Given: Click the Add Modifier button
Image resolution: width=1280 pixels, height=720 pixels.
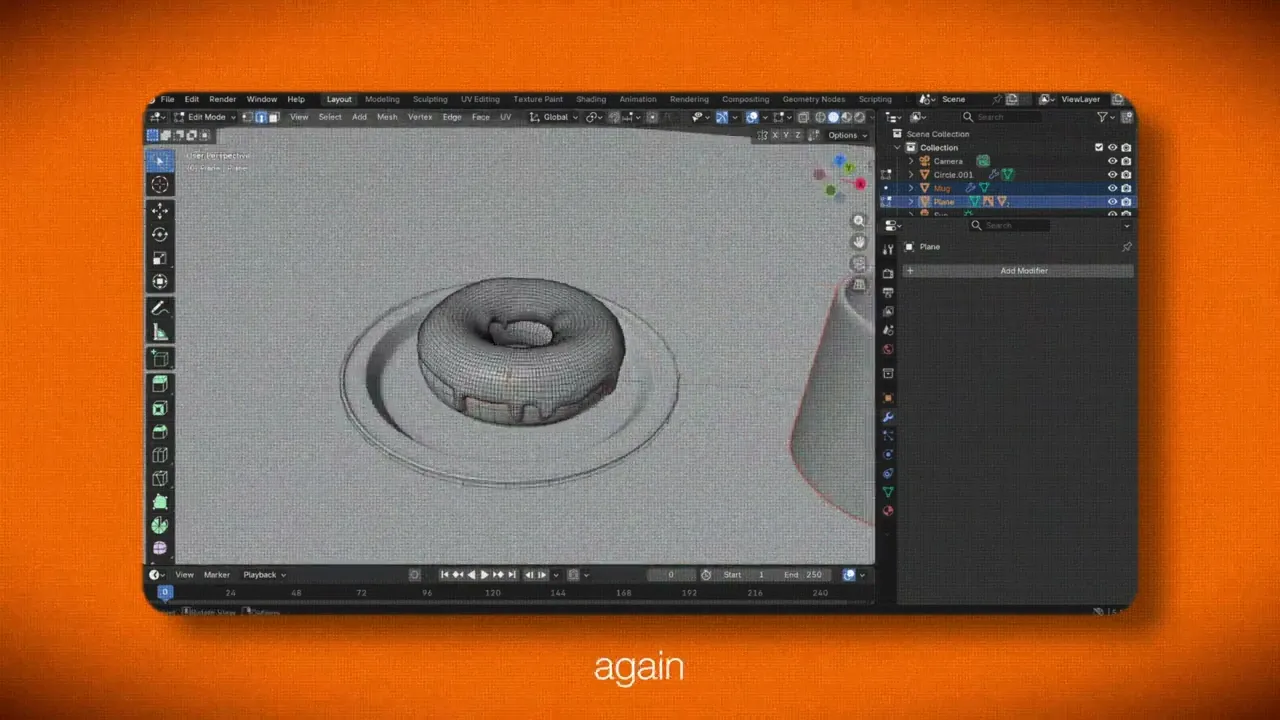Looking at the screenshot, I should [1019, 271].
